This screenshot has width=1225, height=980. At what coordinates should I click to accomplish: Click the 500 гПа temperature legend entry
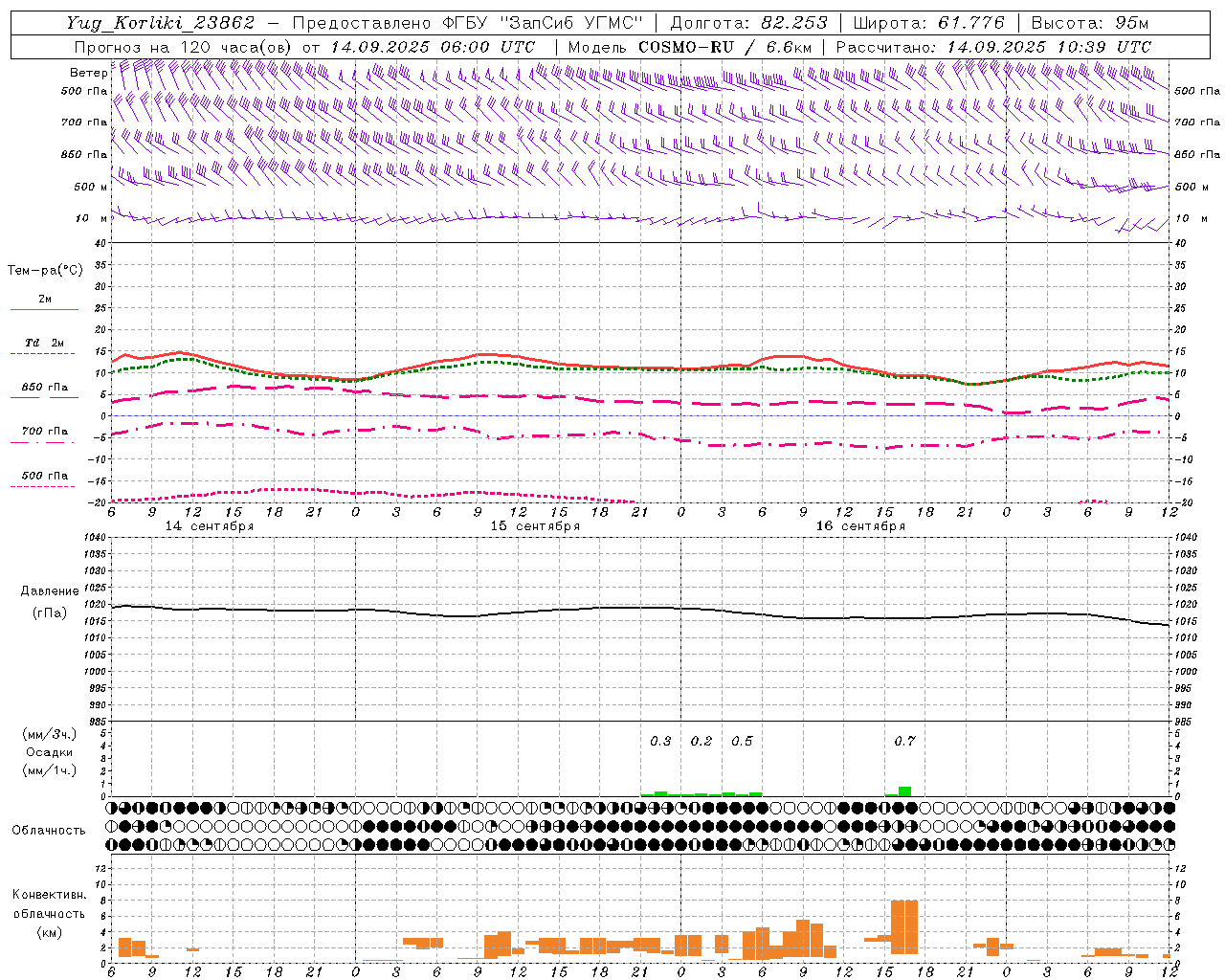(45, 476)
